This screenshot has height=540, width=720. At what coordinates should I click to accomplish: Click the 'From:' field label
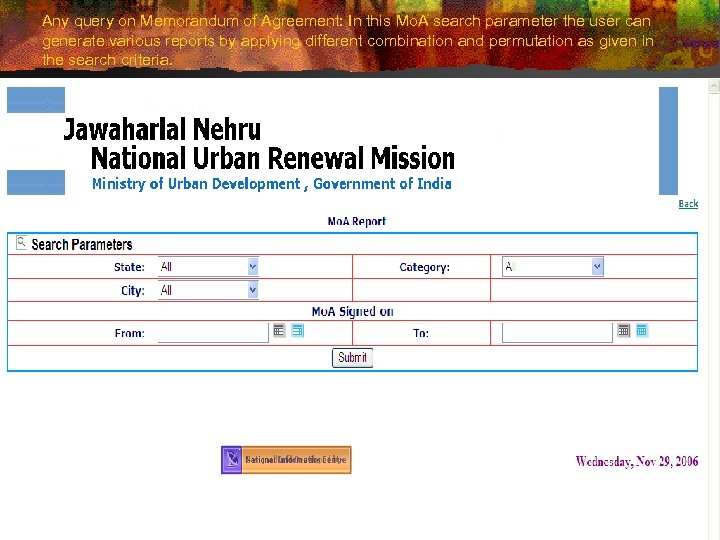point(129,333)
